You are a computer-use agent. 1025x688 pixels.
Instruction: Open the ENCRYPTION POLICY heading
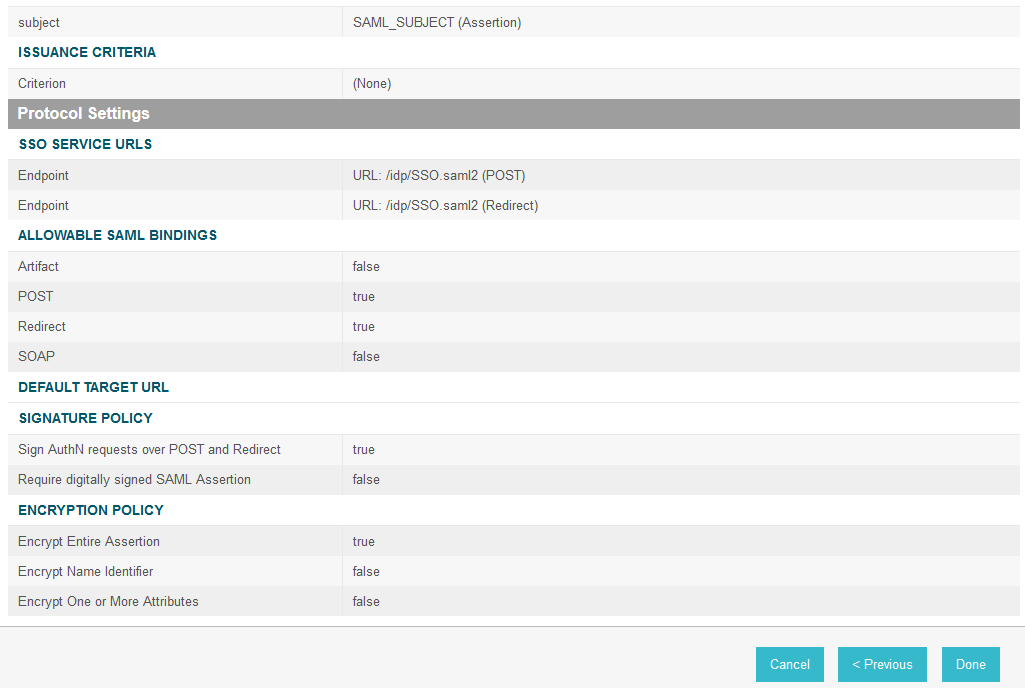[x=91, y=510]
